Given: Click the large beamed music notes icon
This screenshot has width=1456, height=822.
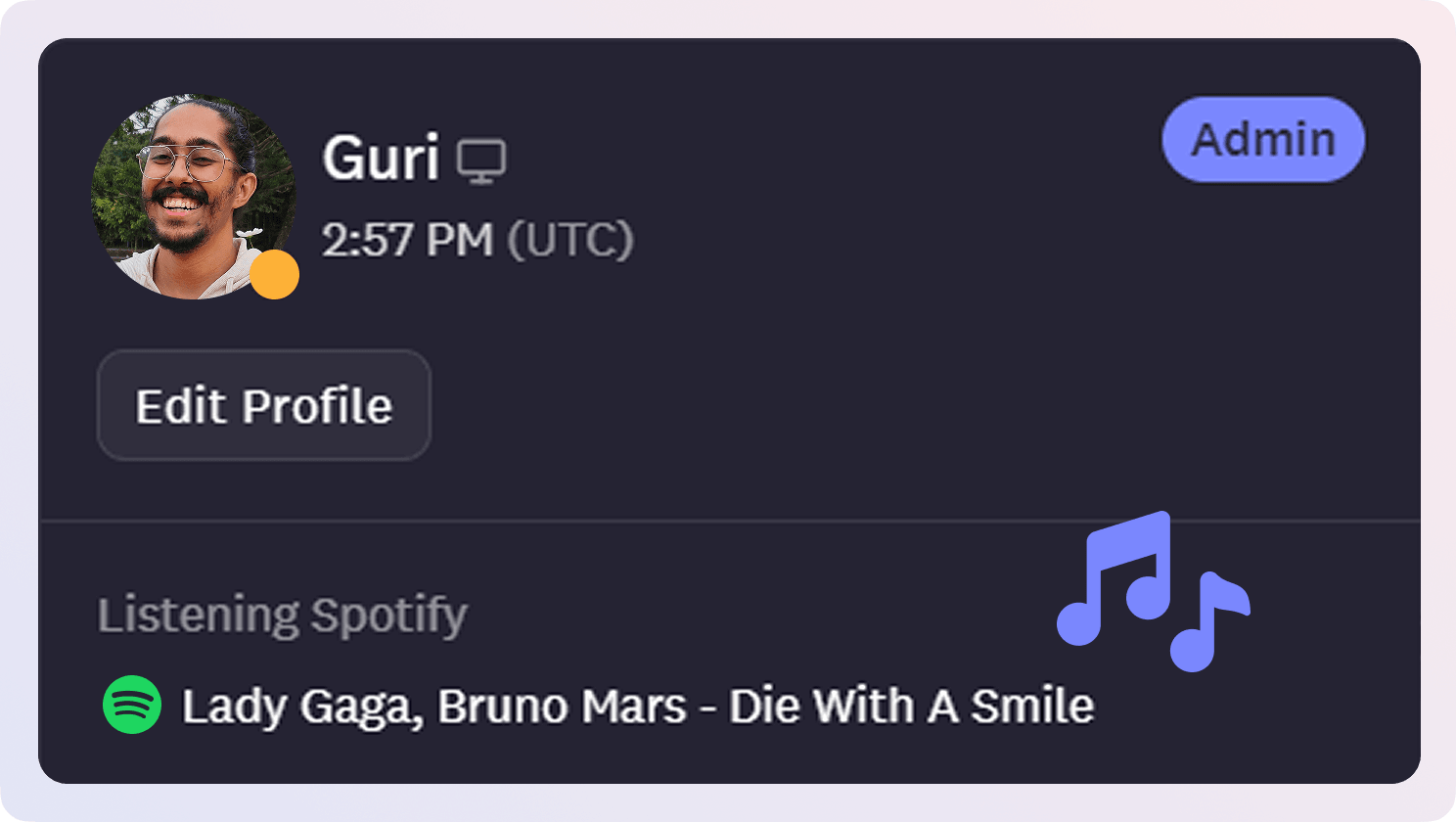Looking at the screenshot, I should 1117,579.
